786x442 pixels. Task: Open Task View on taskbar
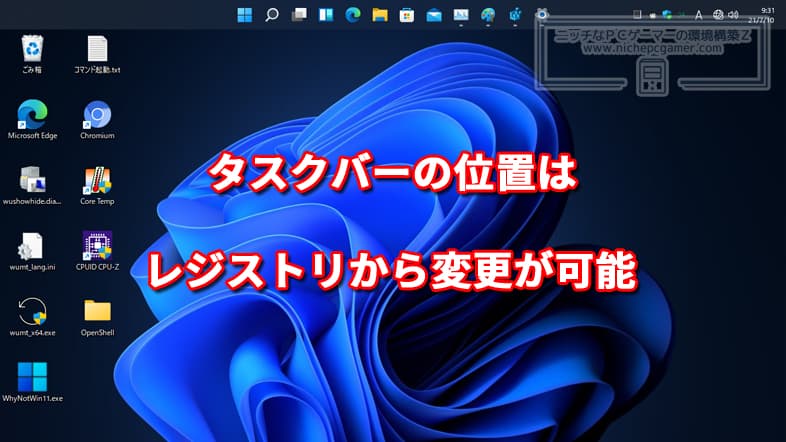pos(299,15)
